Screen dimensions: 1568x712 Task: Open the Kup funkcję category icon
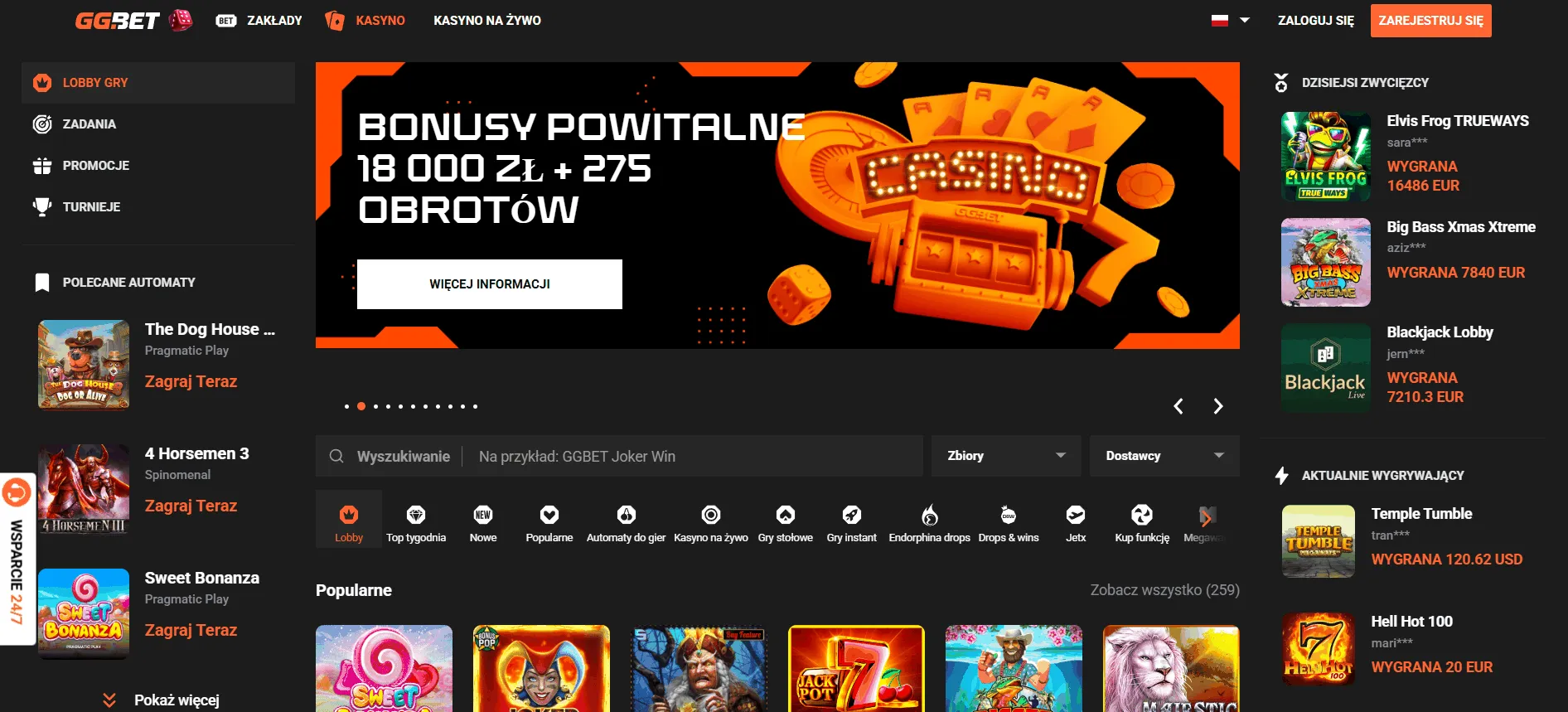click(x=1141, y=516)
